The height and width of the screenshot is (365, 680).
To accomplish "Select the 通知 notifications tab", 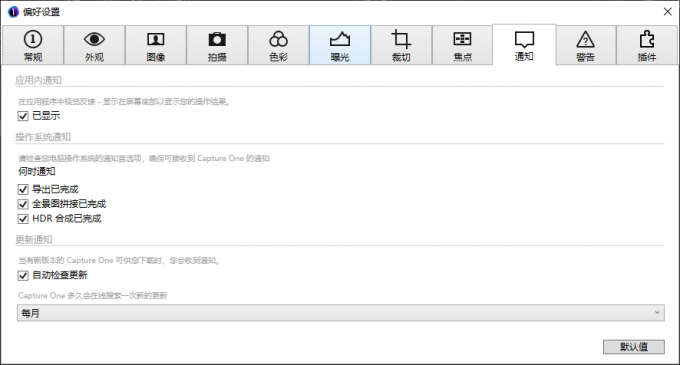I will coord(524,45).
